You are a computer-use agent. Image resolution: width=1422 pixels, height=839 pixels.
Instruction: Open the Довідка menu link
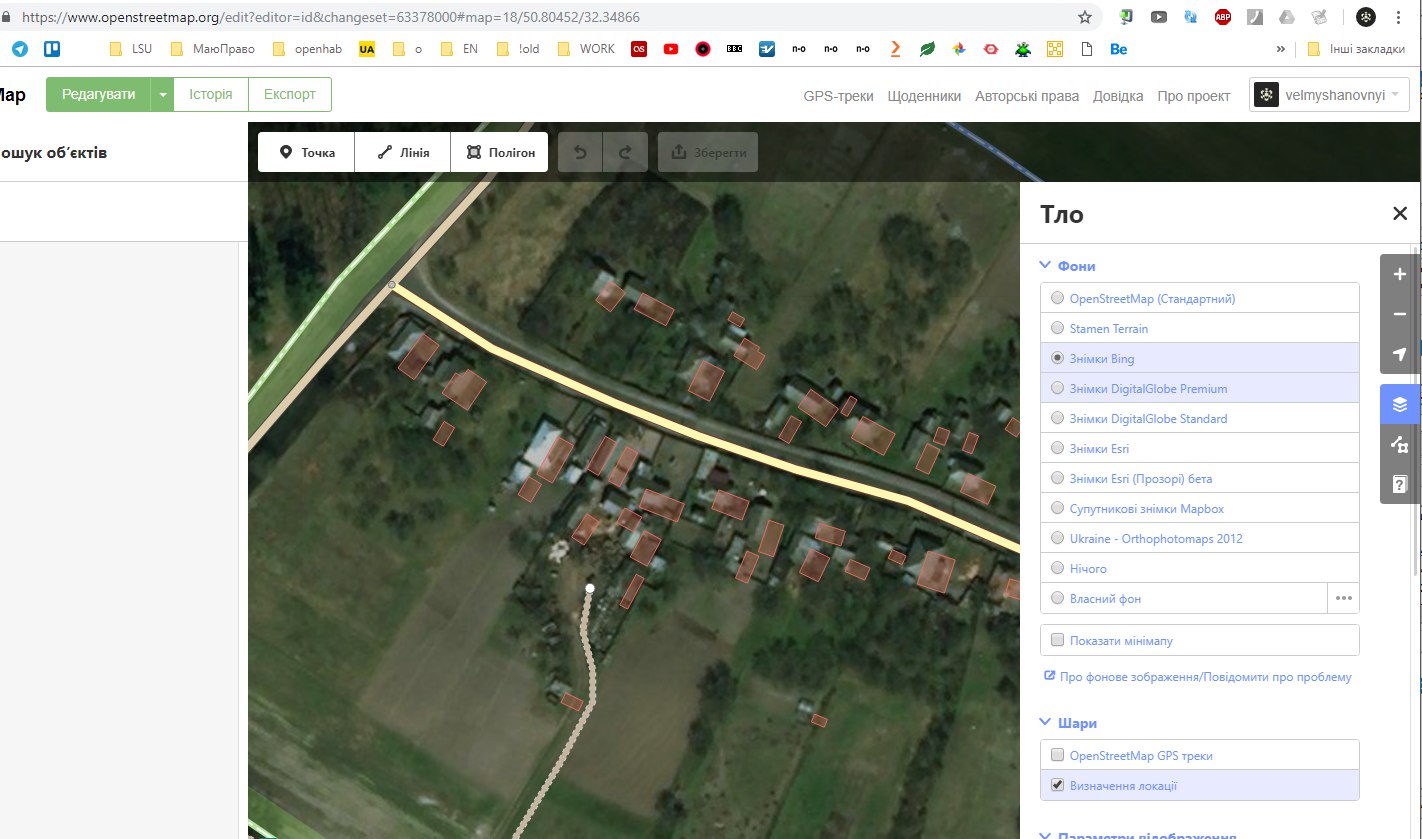click(1118, 96)
